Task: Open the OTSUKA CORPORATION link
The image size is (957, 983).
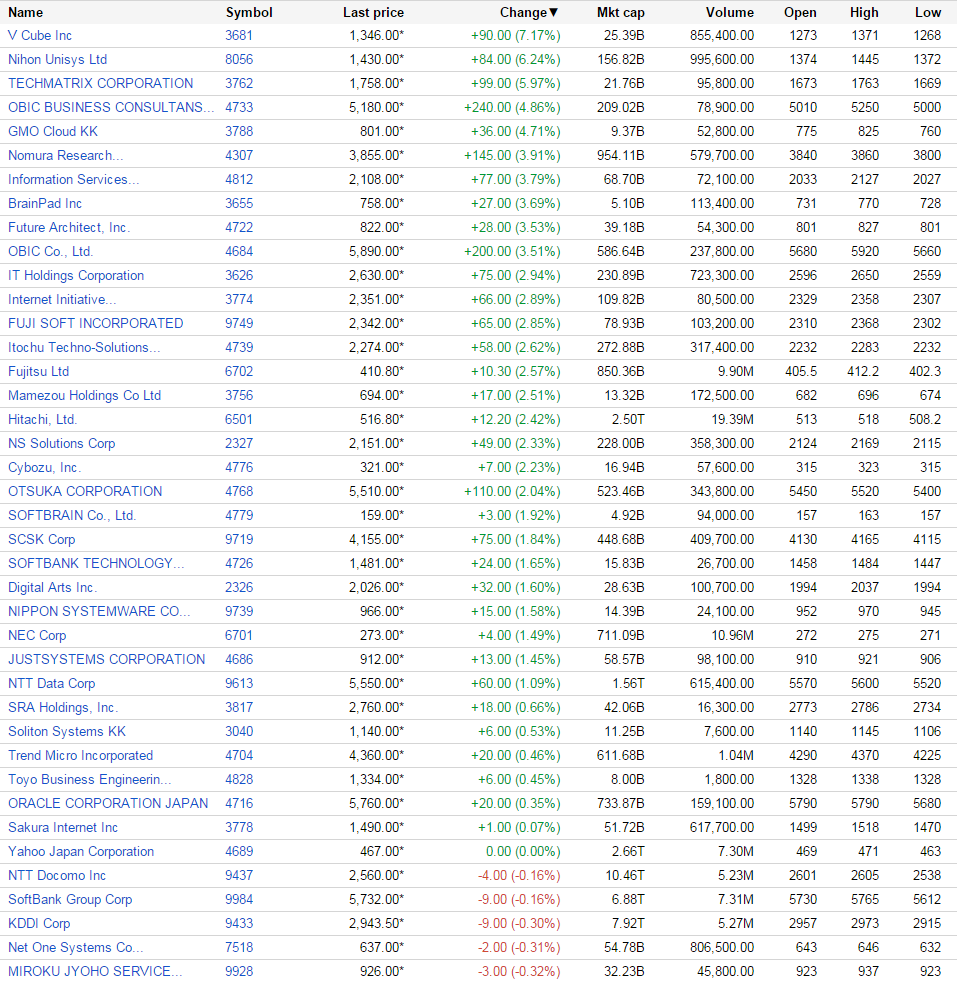Action: [x=85, y=492]
